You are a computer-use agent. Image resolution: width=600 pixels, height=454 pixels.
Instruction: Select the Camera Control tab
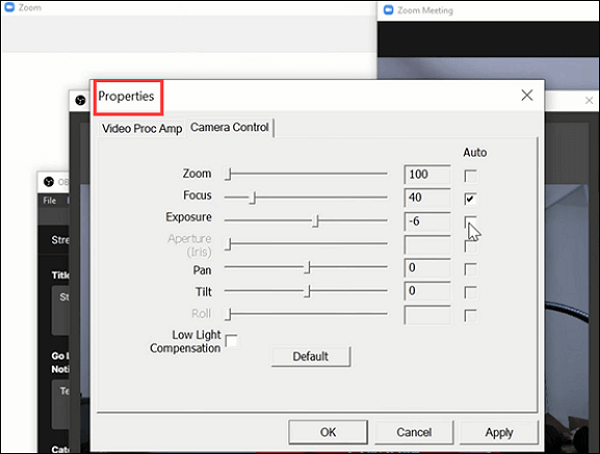229,127
